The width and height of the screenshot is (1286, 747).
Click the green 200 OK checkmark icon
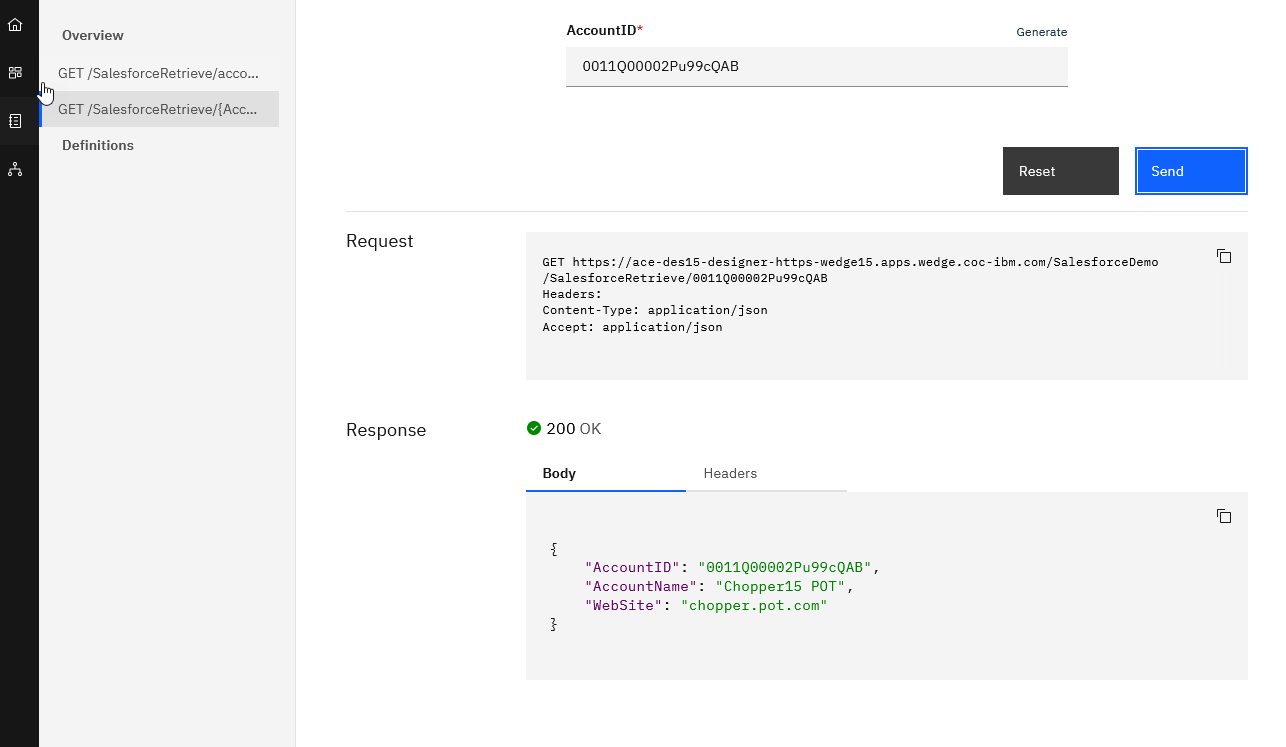pos(534,429)
